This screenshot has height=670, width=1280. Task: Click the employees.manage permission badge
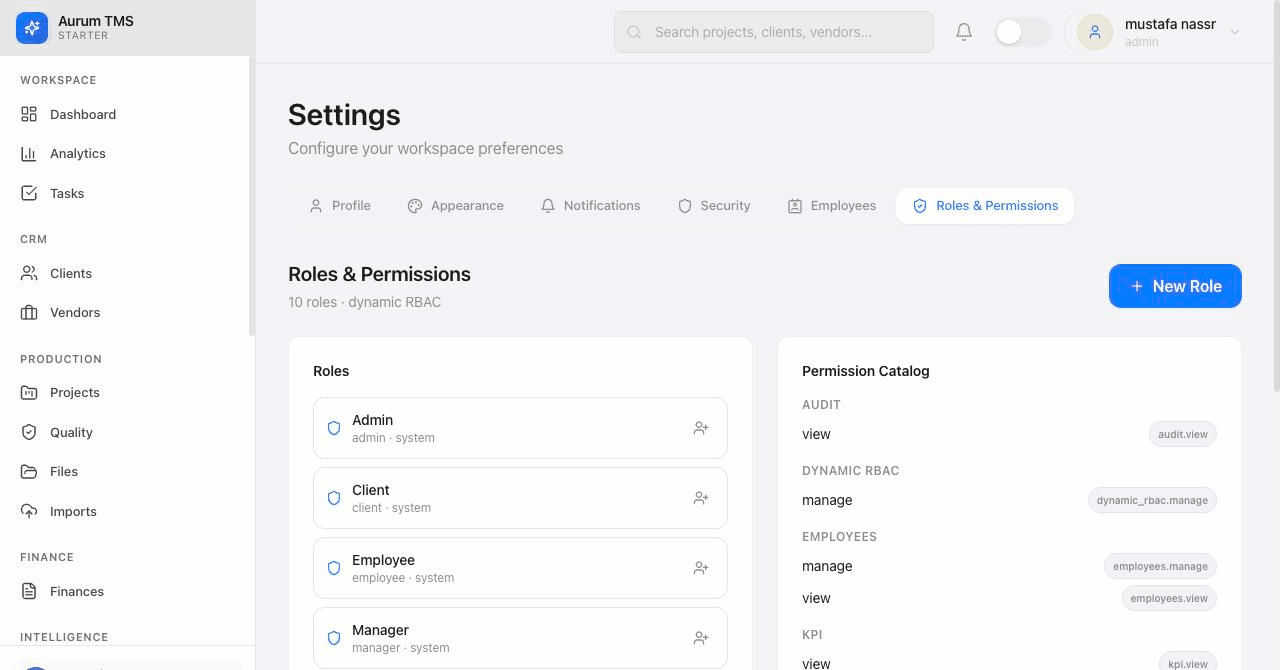1160,566
